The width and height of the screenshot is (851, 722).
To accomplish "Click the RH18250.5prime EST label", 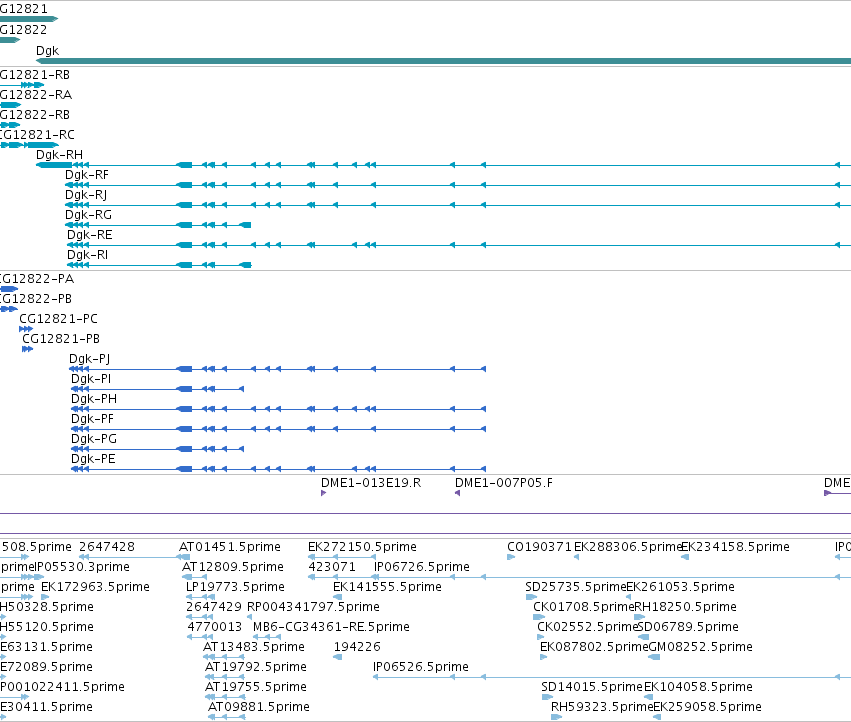I will pos(685,607).
